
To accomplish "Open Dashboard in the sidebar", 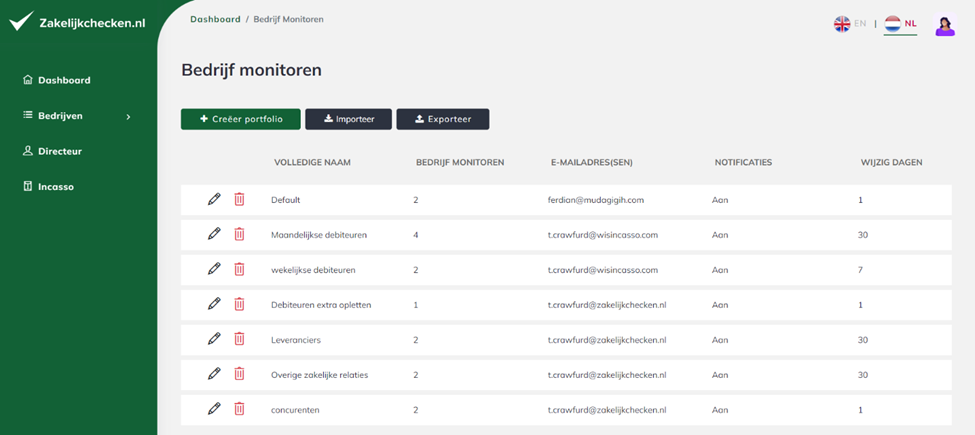I will pyautogui.click(x=57, y=80).
